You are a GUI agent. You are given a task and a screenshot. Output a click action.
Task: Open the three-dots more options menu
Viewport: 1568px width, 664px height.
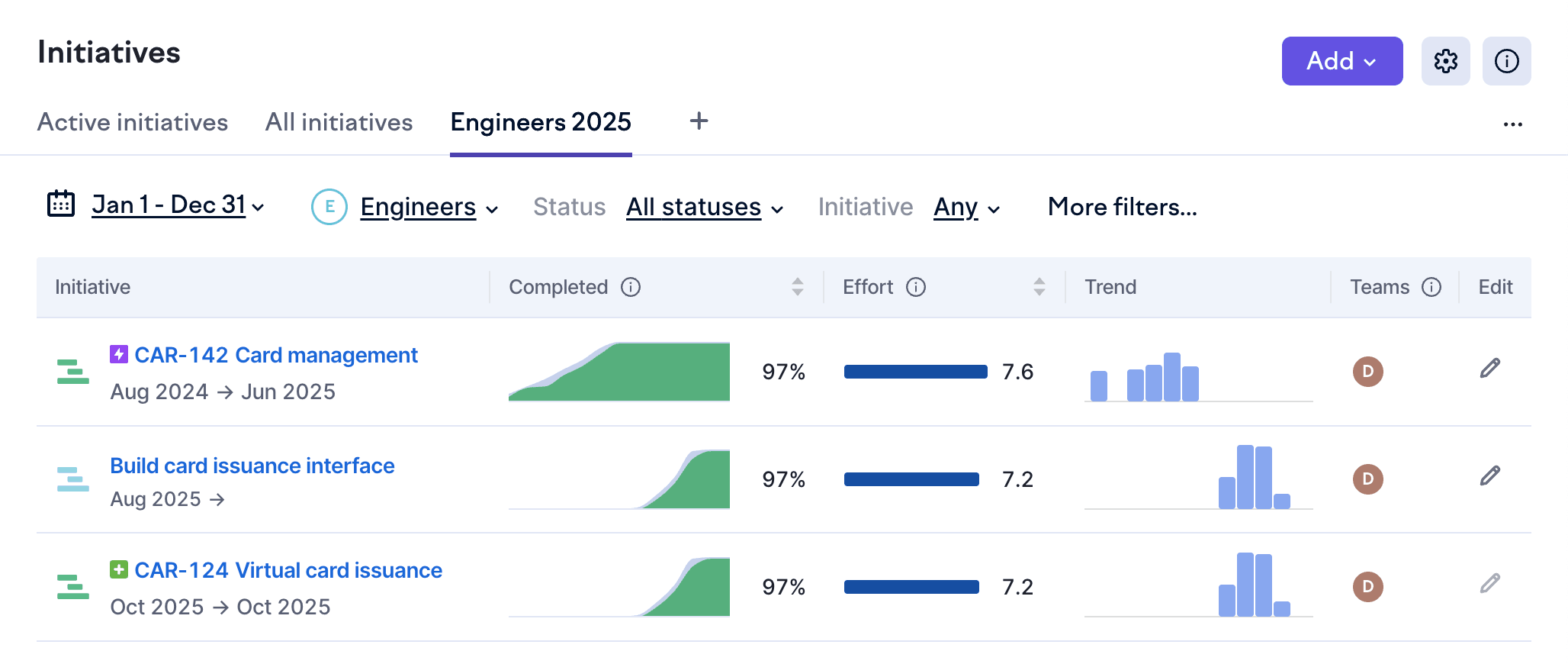pos(1512,124)
